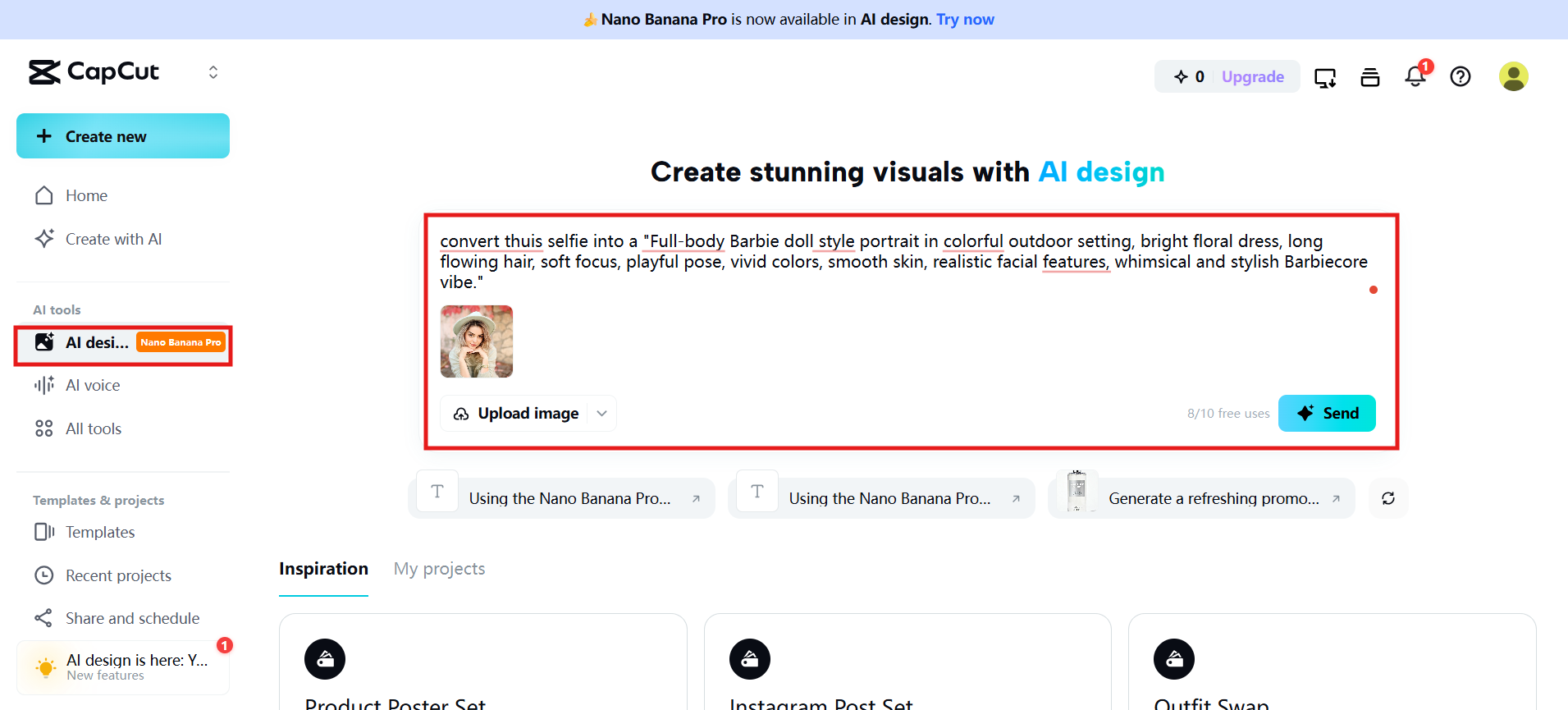
Task: Open Recent projects
Action: [123, 575]
